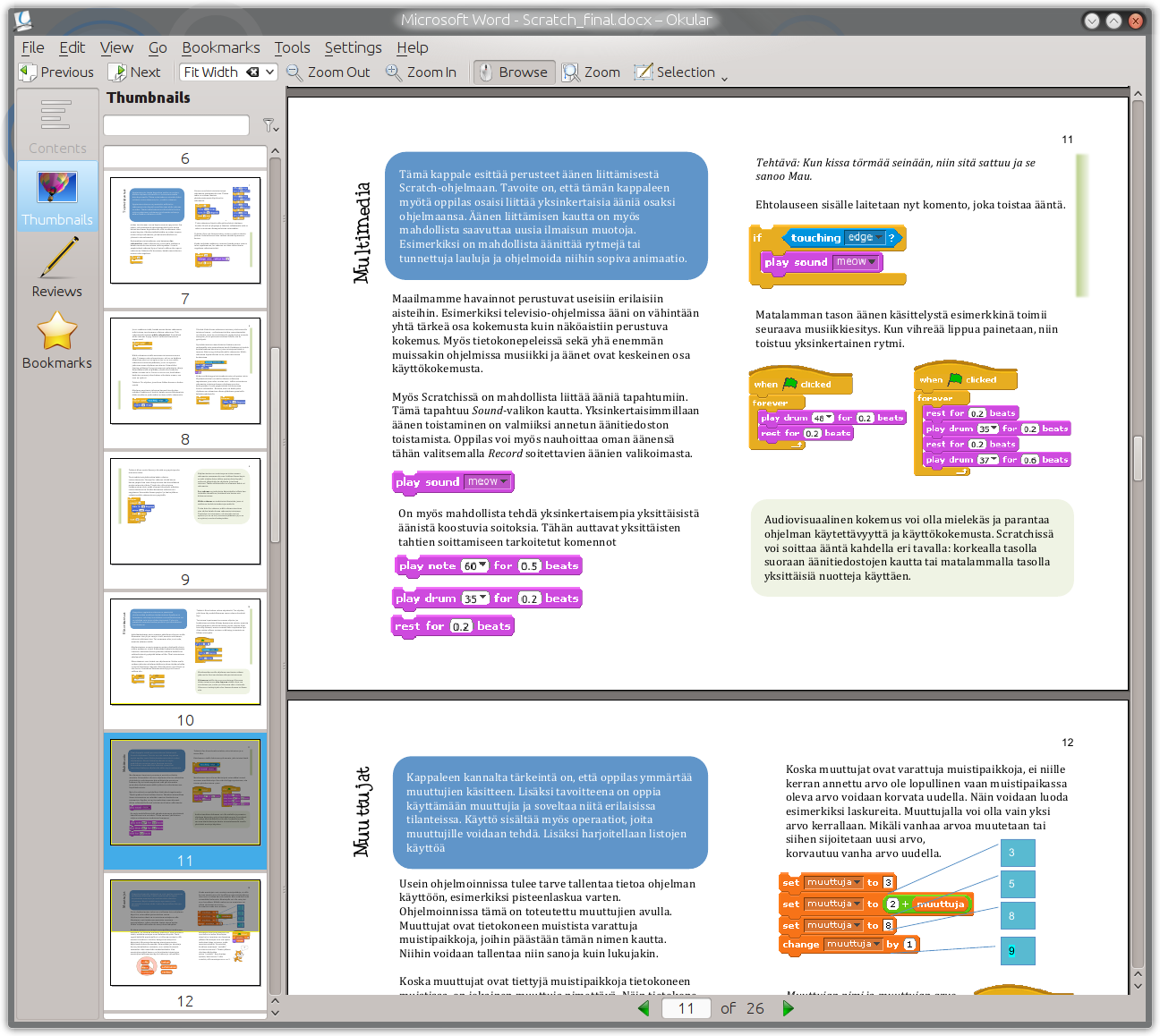Image resolution: width=1160 pixels, height=1036 pixels.
Task: Open the Tools menu
Action: 293,47
